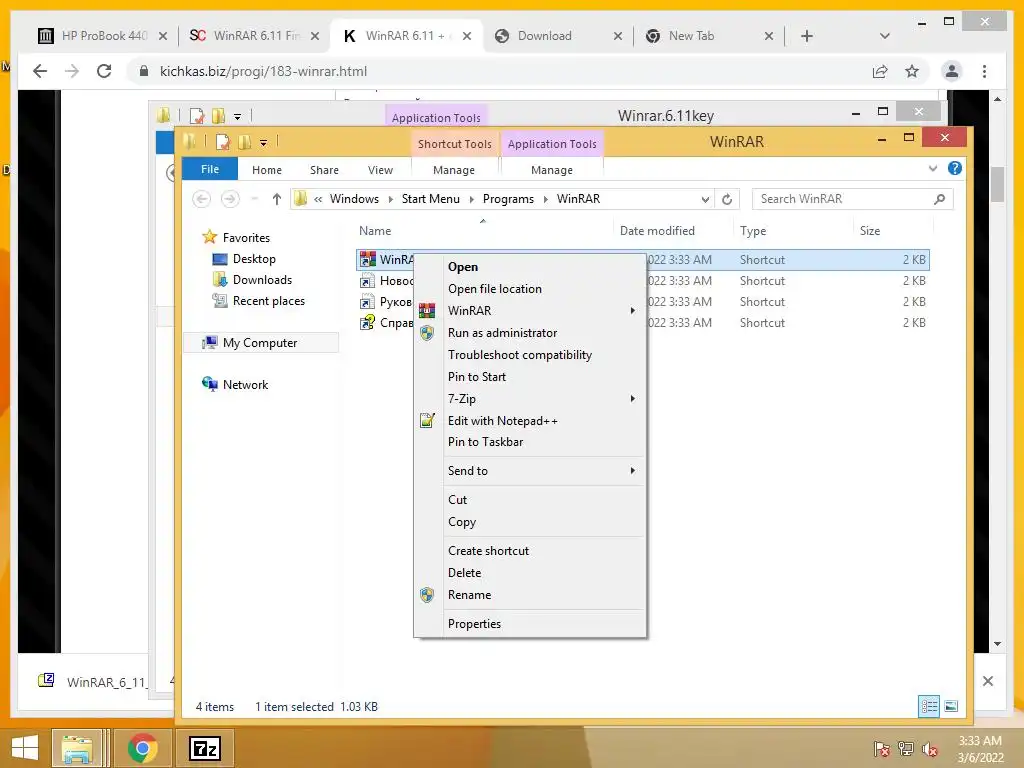This screenshot has width=1024, height=768.
Task: Click the refresh icon in WinRAR address bar
Action: click(x=727, y=199)
